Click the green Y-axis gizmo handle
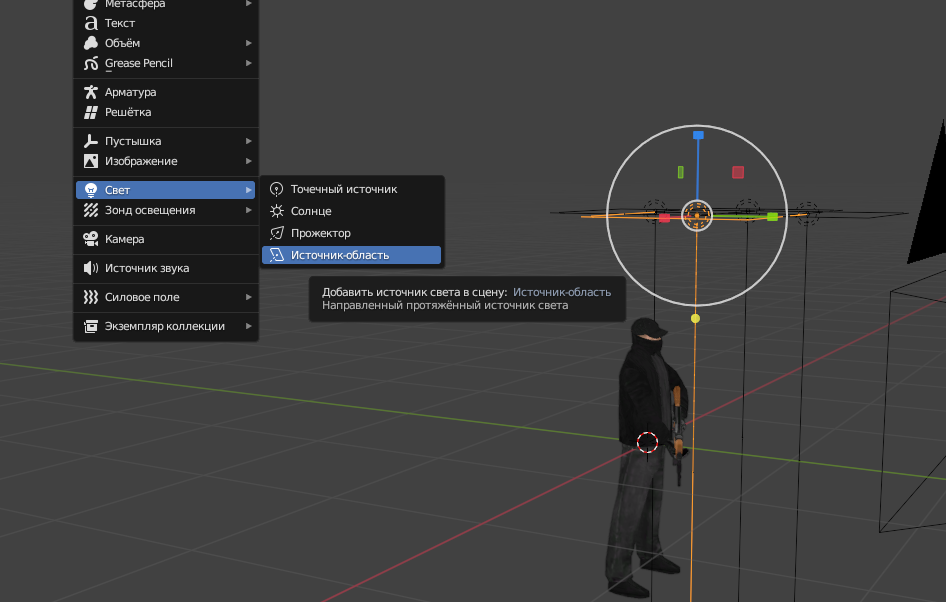946x602 pixels. 772,216
